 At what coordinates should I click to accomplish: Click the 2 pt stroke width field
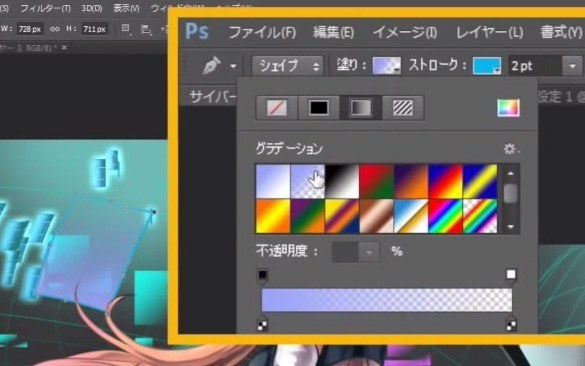[535, 66]
